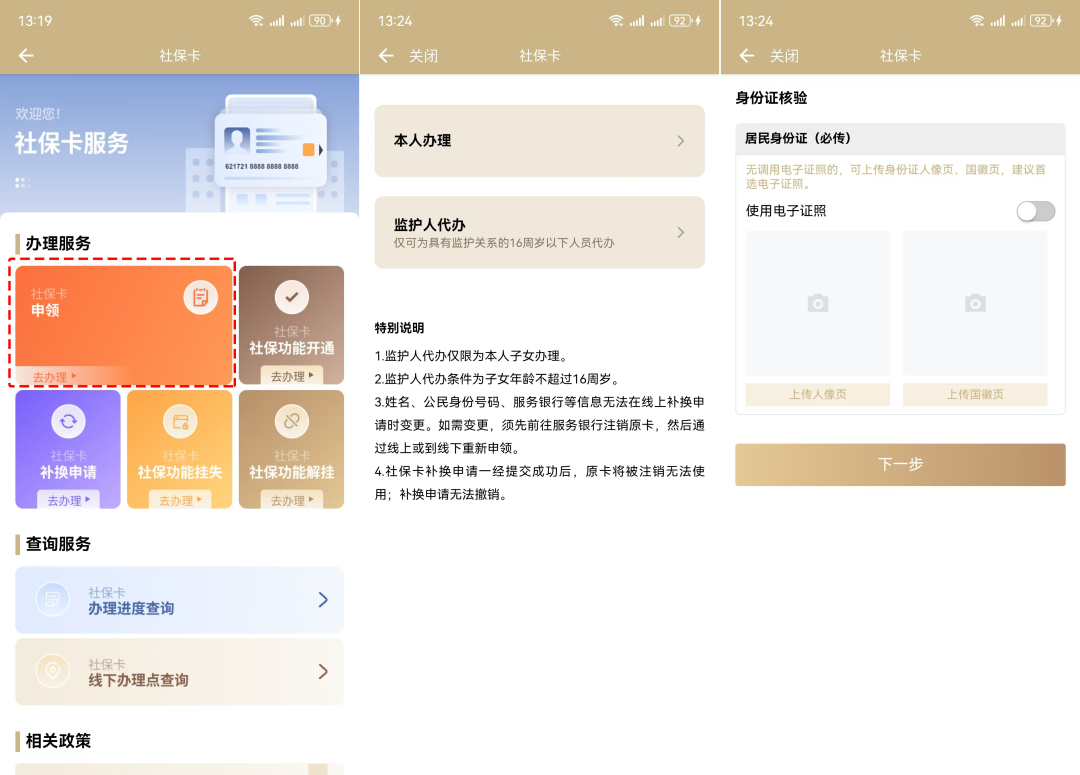Tap the back arrow on the first screen
This screenshot has height=775, width=1080.
point(26,56)
